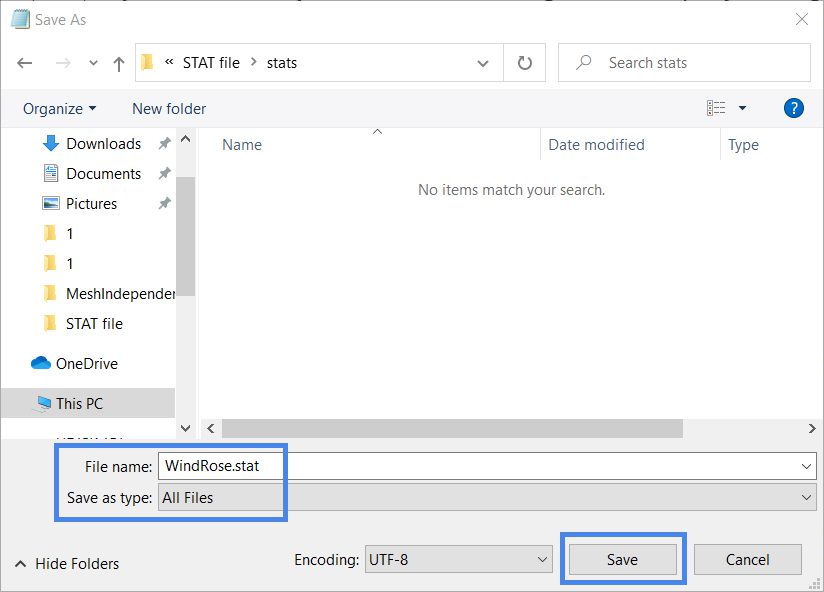The image size is (824, 592).
Task: Open the Save as type dropdown
Action: (804, 497)
